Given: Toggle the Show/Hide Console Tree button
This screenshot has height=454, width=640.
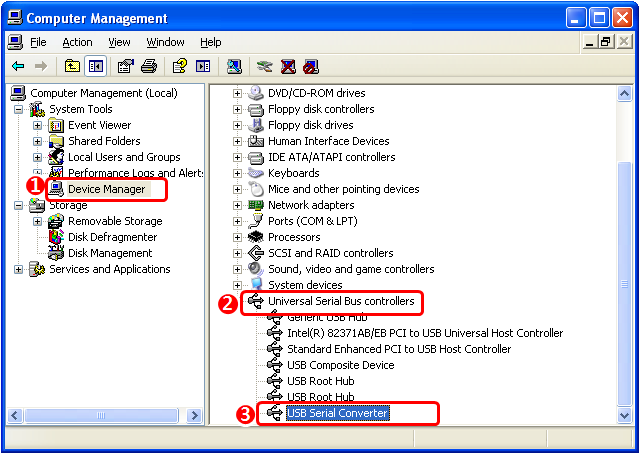Looking at the screenshot, I should (x=95, y=66).
